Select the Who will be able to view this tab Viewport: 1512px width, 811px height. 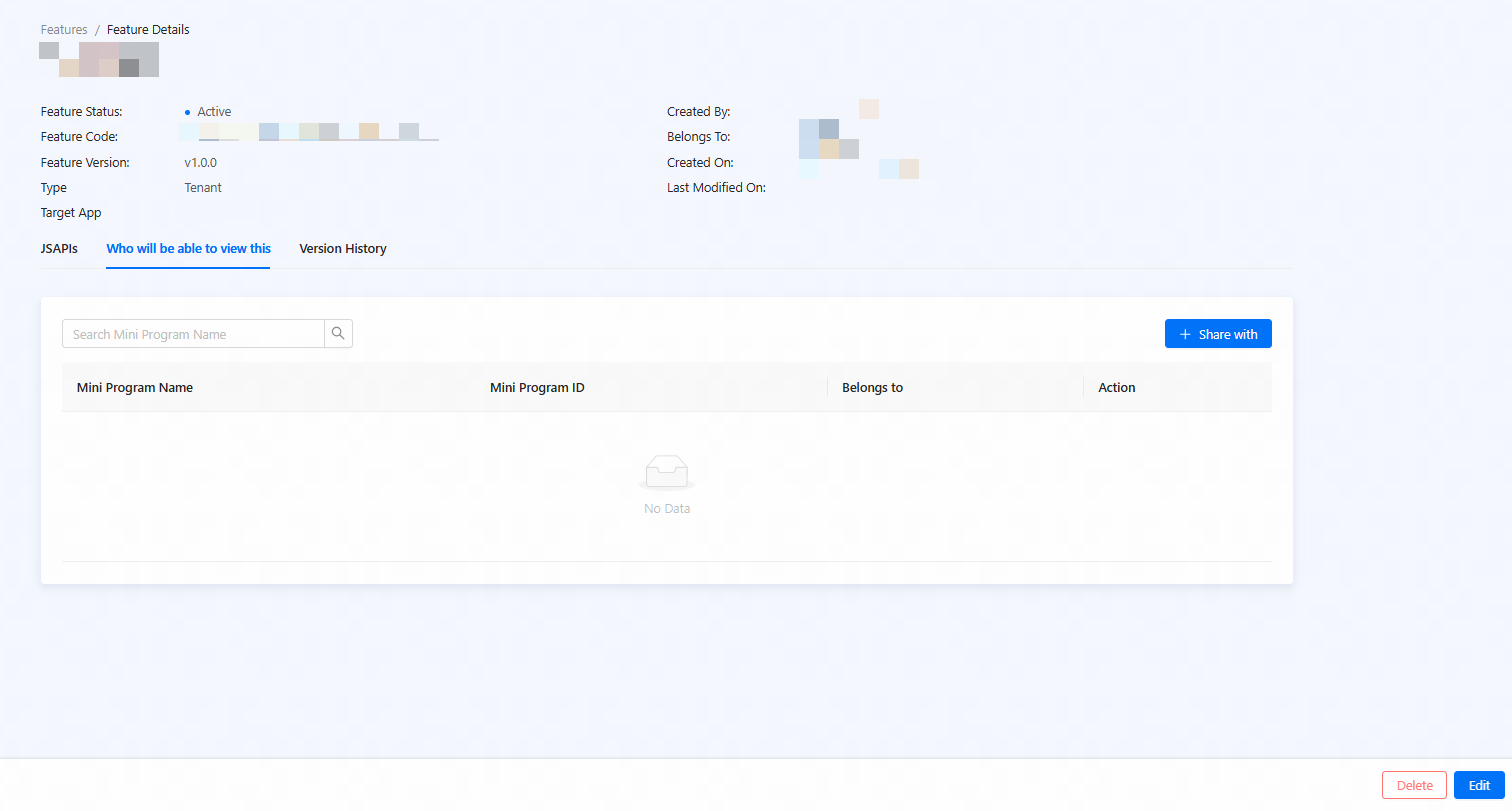click(x=189, y=248)
